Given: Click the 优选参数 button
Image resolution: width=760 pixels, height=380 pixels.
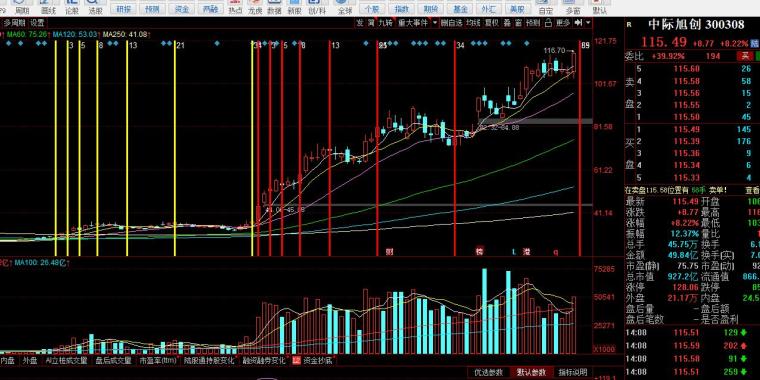Looking at the screenshot, I should (x=489, y=372).
